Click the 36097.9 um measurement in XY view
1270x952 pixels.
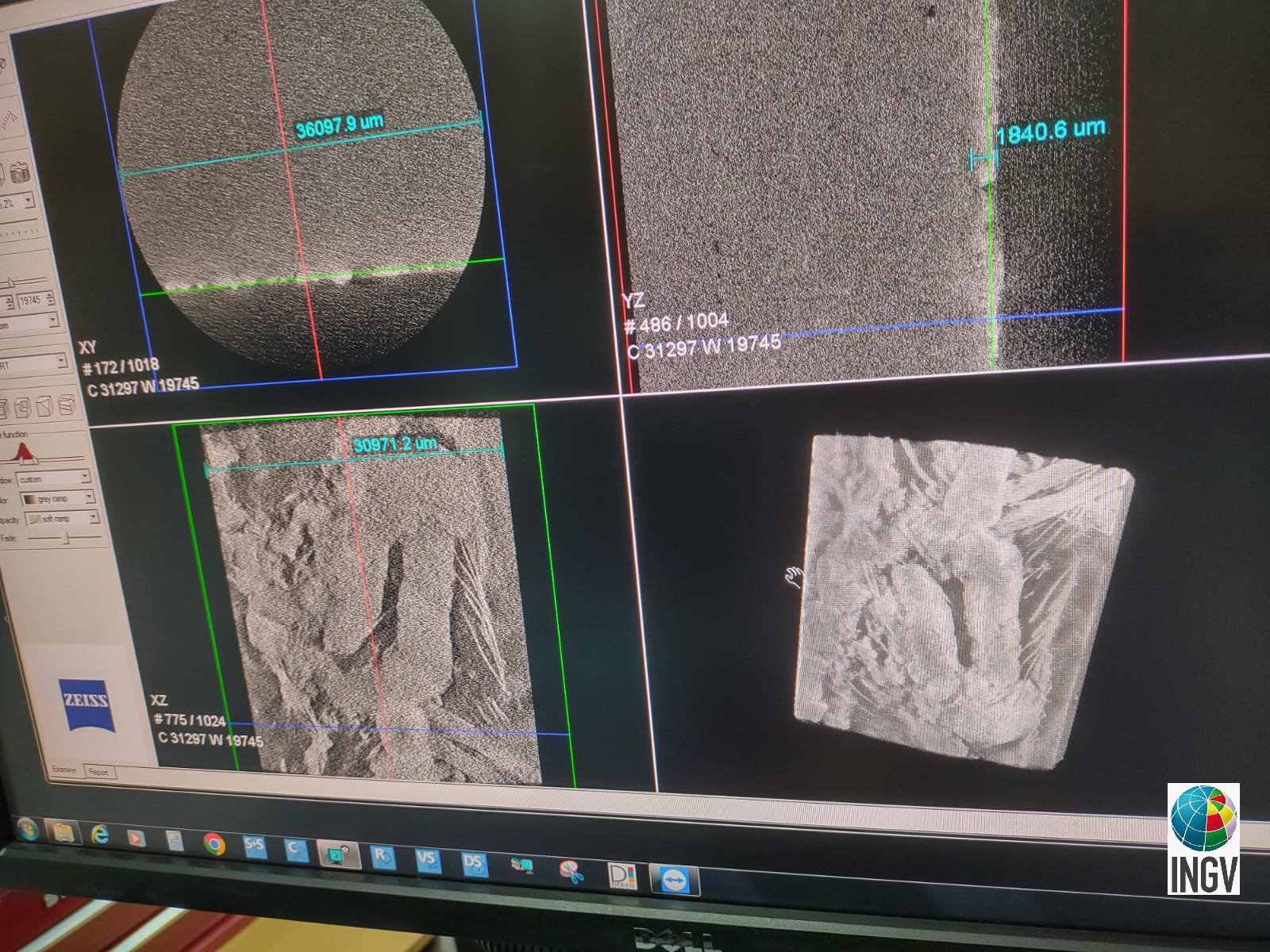click(x=340, y=125)
